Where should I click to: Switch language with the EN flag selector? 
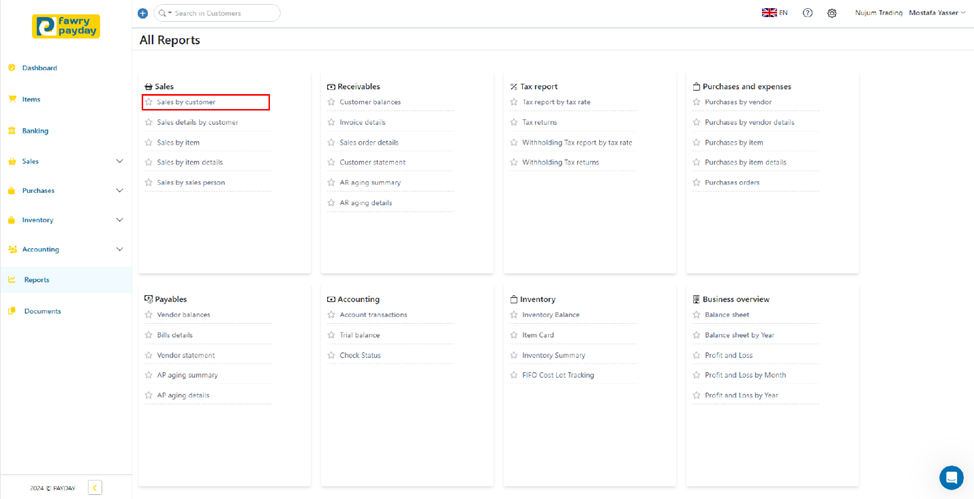pos(775,13)
